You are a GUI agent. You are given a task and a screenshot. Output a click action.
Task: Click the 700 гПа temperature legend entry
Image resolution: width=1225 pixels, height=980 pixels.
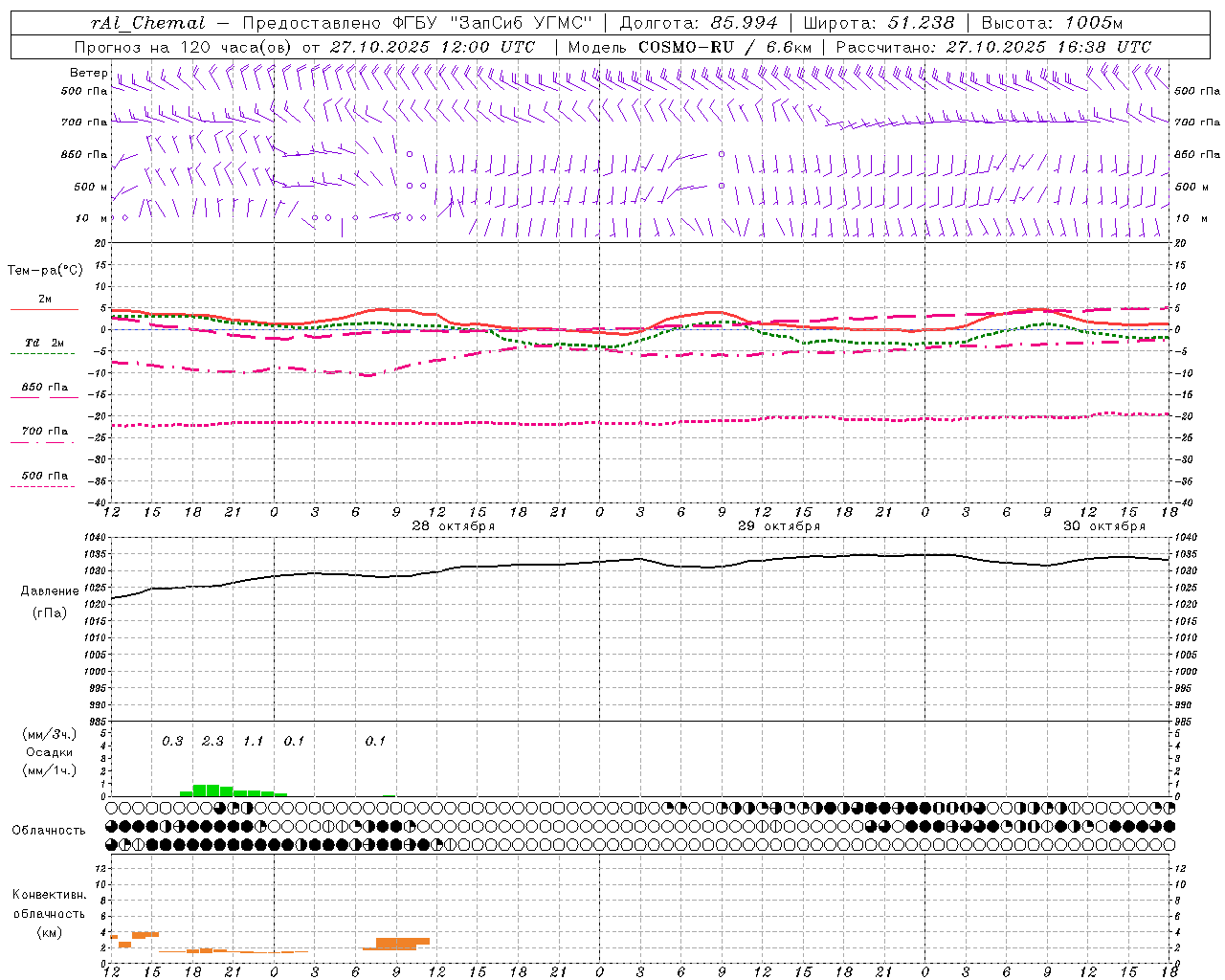click(45, 432)
